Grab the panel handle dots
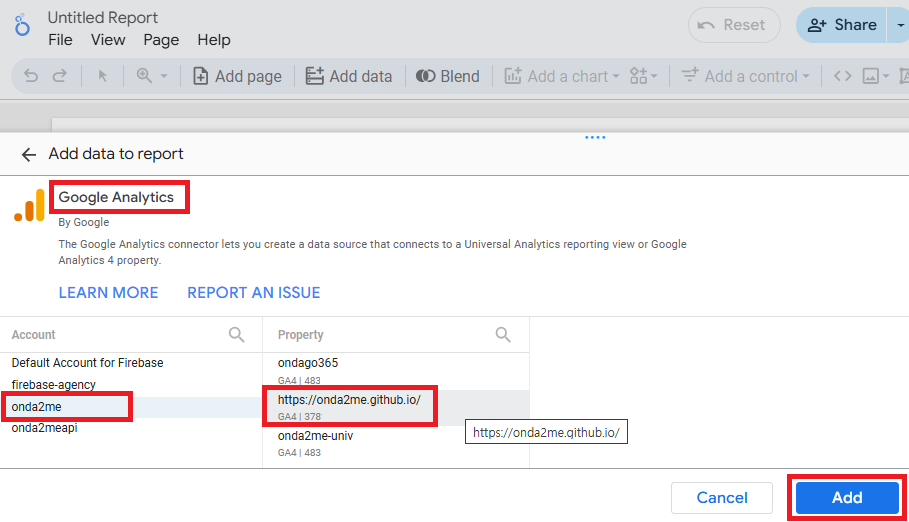Viewport: 909px width, 522px height. (595, 137)
